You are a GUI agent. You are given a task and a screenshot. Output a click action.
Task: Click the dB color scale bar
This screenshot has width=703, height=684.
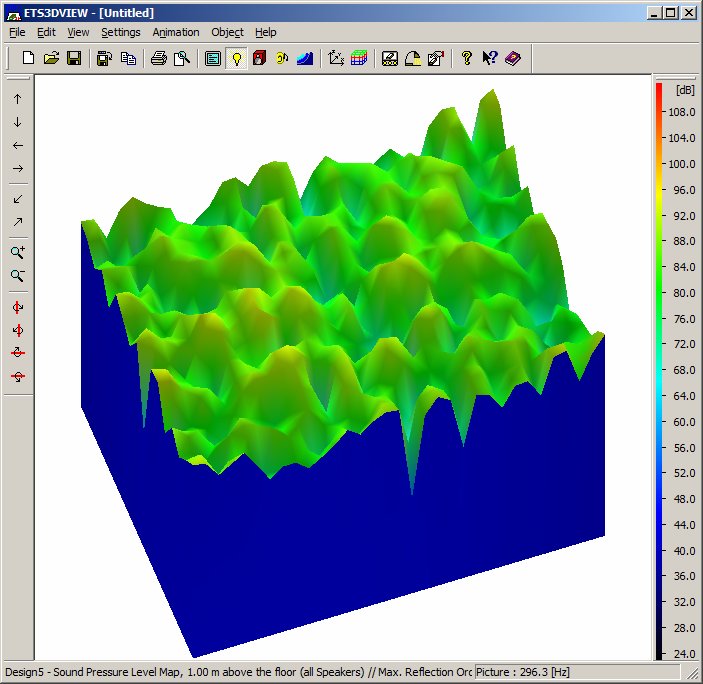[x=659, y=371]
